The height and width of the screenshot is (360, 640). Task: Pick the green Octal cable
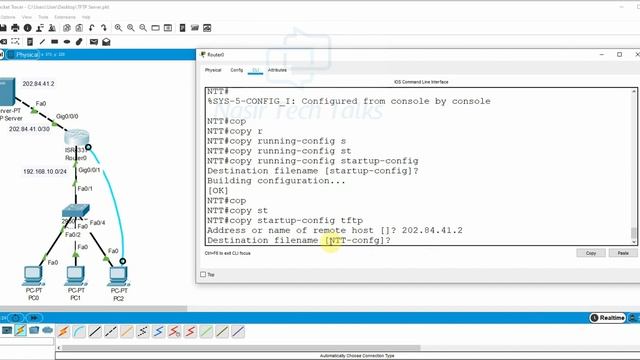tap(206, 331)
